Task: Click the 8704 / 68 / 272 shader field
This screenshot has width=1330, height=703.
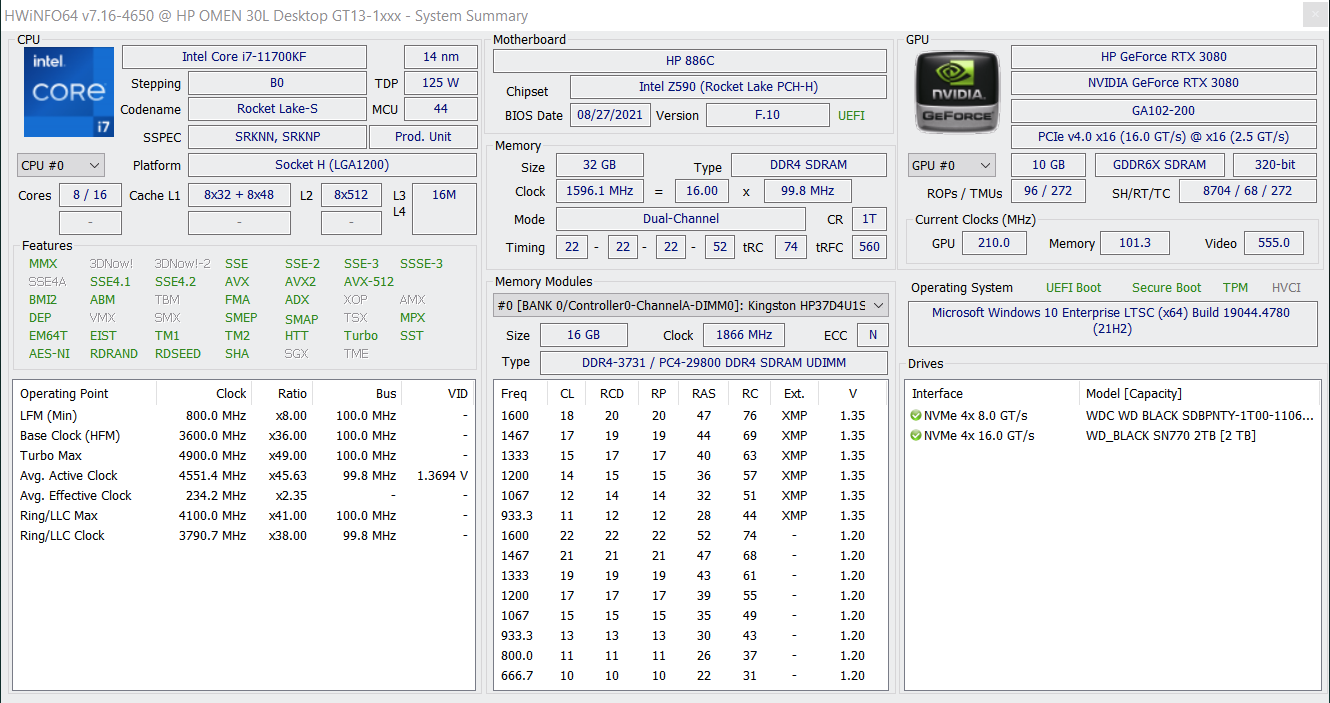Action: point(1247,191)
